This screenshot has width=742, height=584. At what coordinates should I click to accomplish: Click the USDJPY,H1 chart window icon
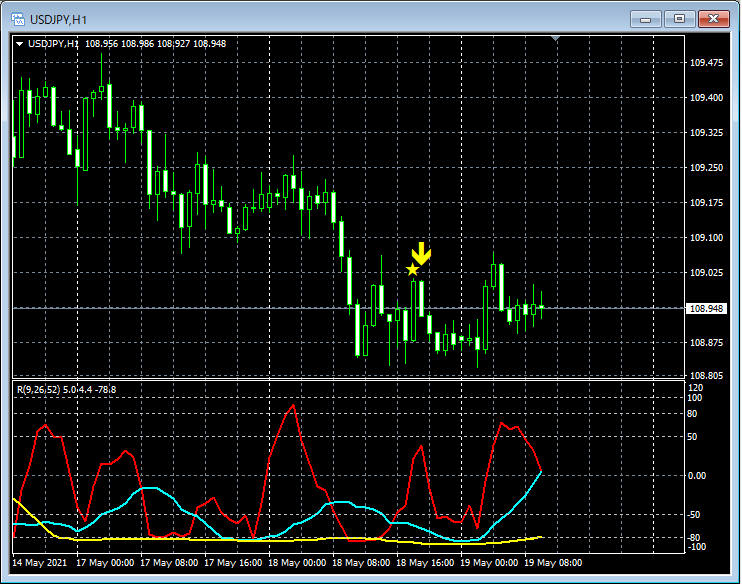point(18,19)
